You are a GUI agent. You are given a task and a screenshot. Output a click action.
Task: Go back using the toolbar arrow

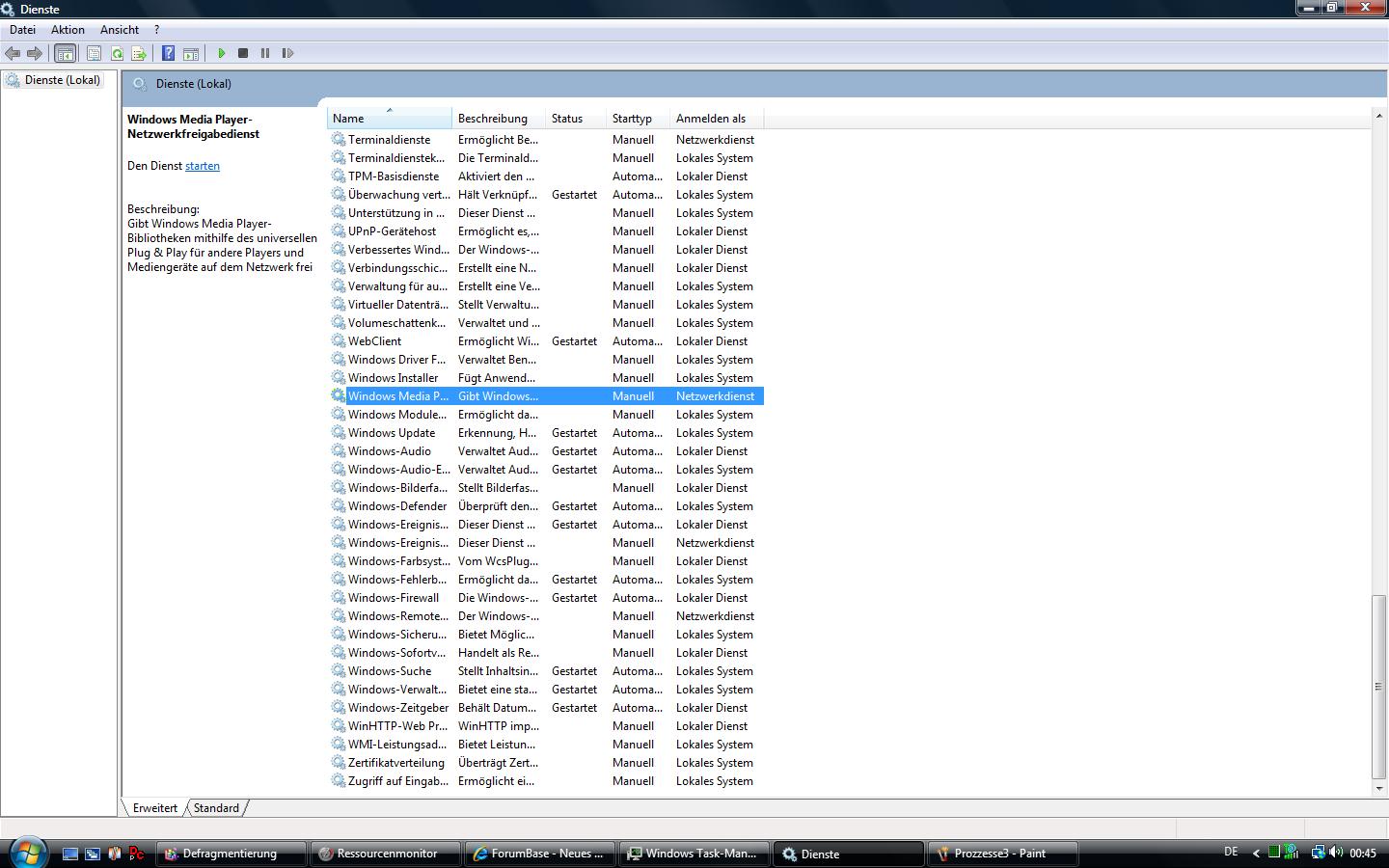[x=13, y=53]
